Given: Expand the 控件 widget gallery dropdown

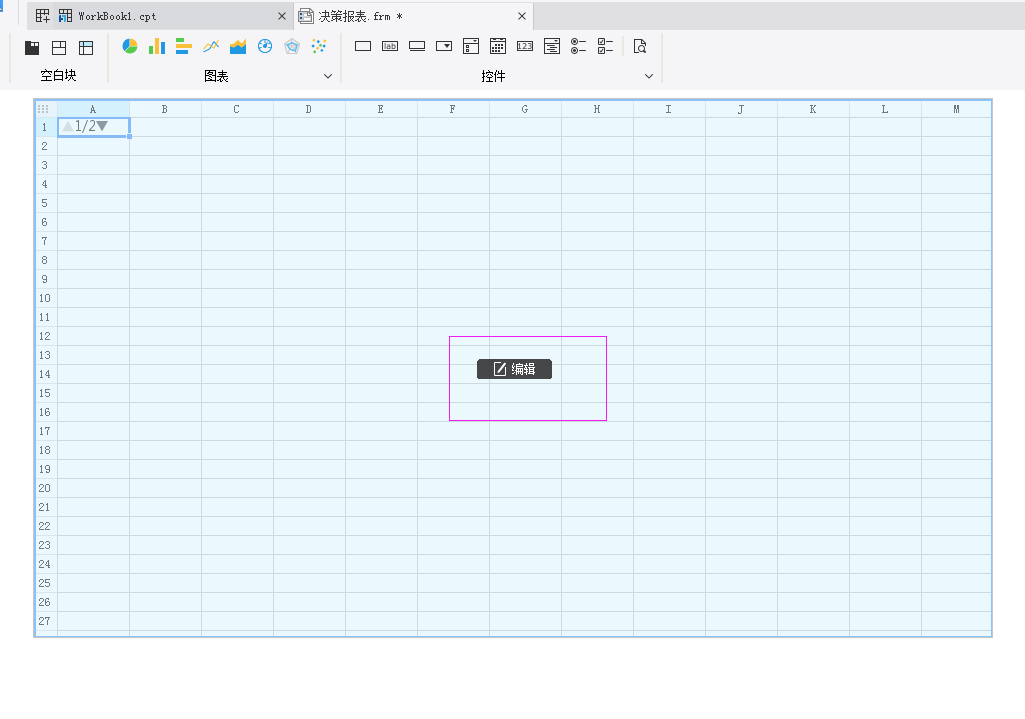Looking at the screenshot, I should tap(648, 76).
